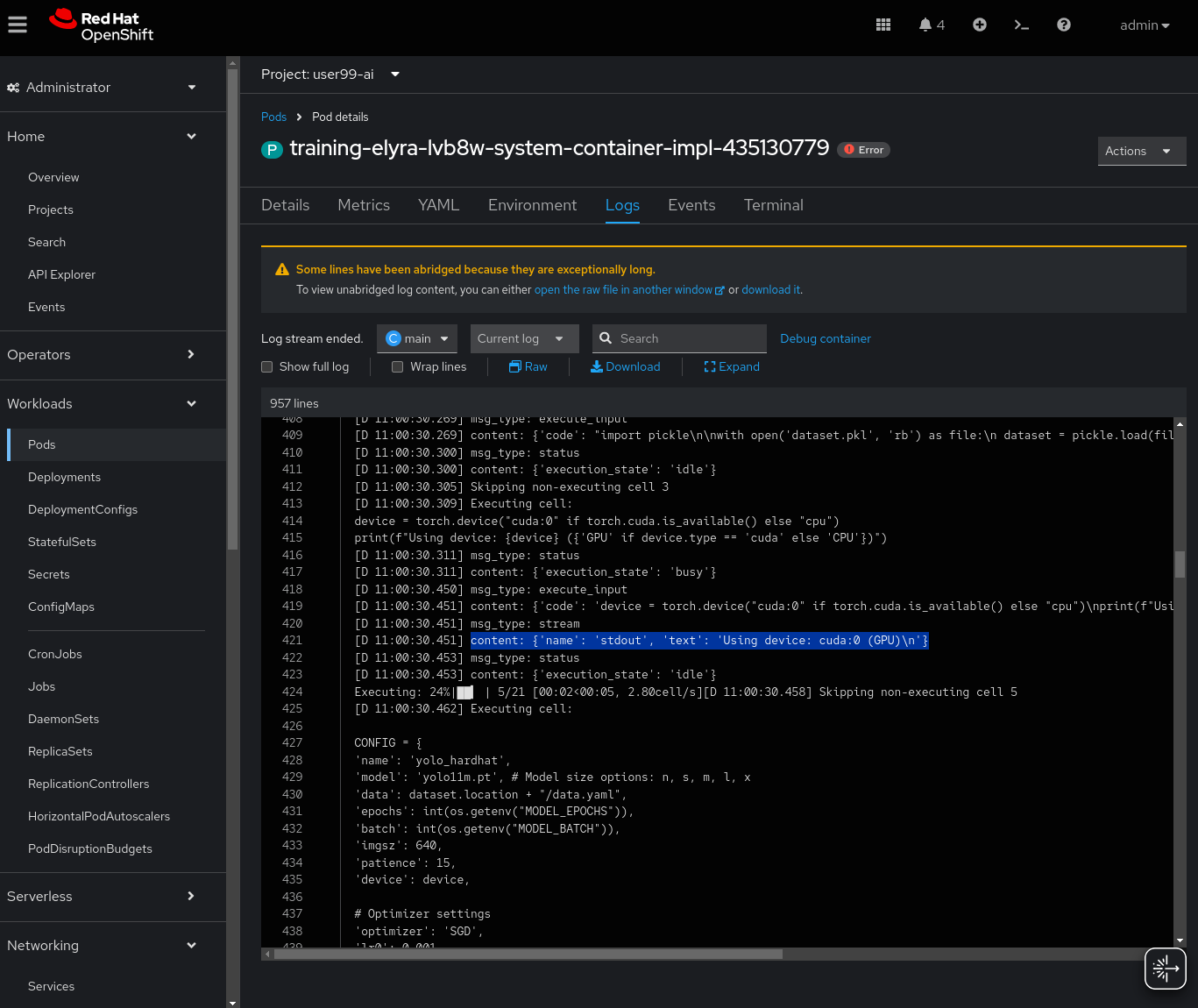
Task: Click the 957 lines count label
Action: [294, 404]
